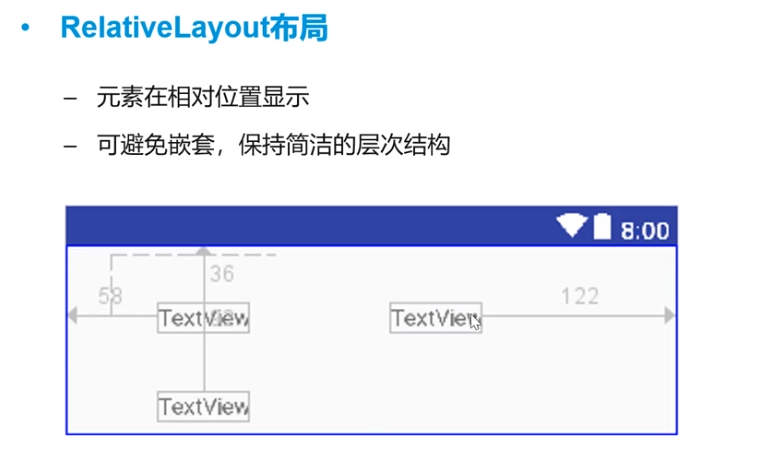Click the left arrowhead of the 58 margin

coord(71,316)
